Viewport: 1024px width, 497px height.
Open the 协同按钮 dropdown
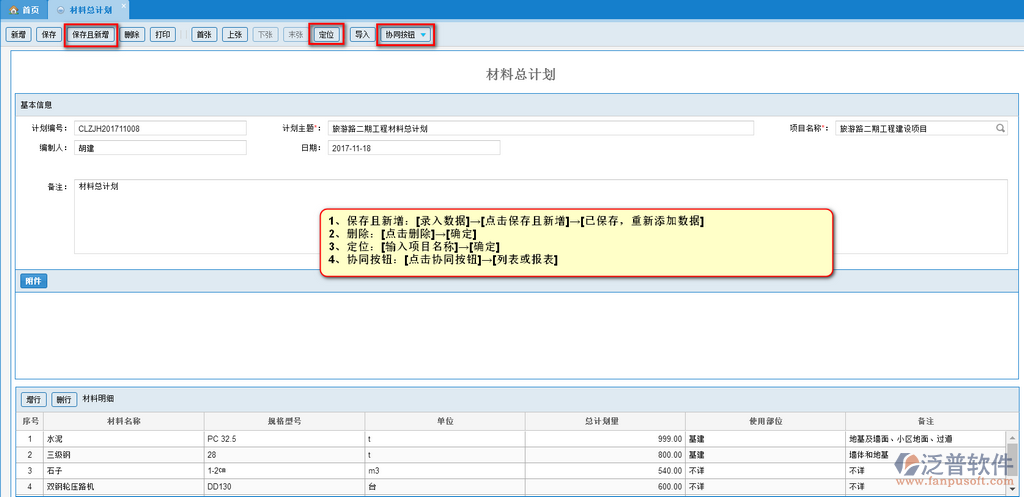[406, 35]
